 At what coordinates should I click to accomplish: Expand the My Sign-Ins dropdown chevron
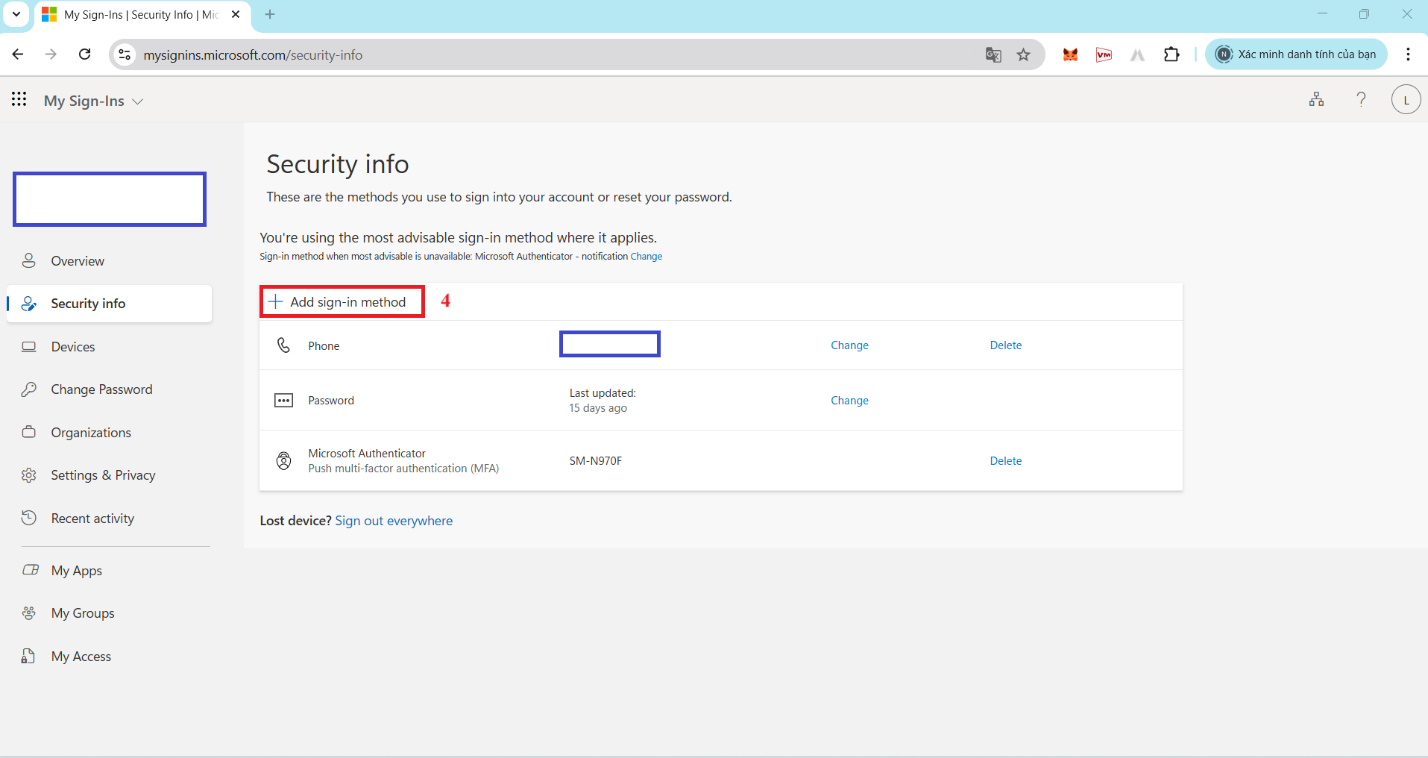pyautogui.click(x=138, y=102)
